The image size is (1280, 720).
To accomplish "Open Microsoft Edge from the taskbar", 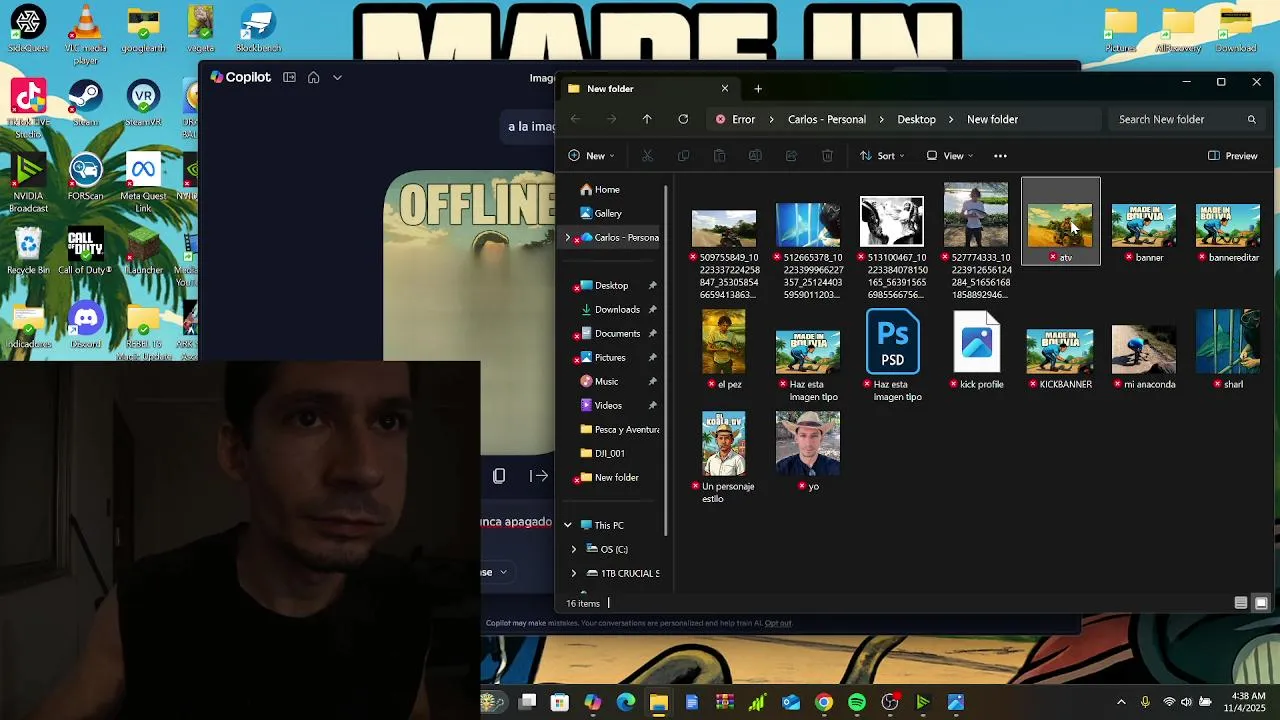I will tap(626, 702).
